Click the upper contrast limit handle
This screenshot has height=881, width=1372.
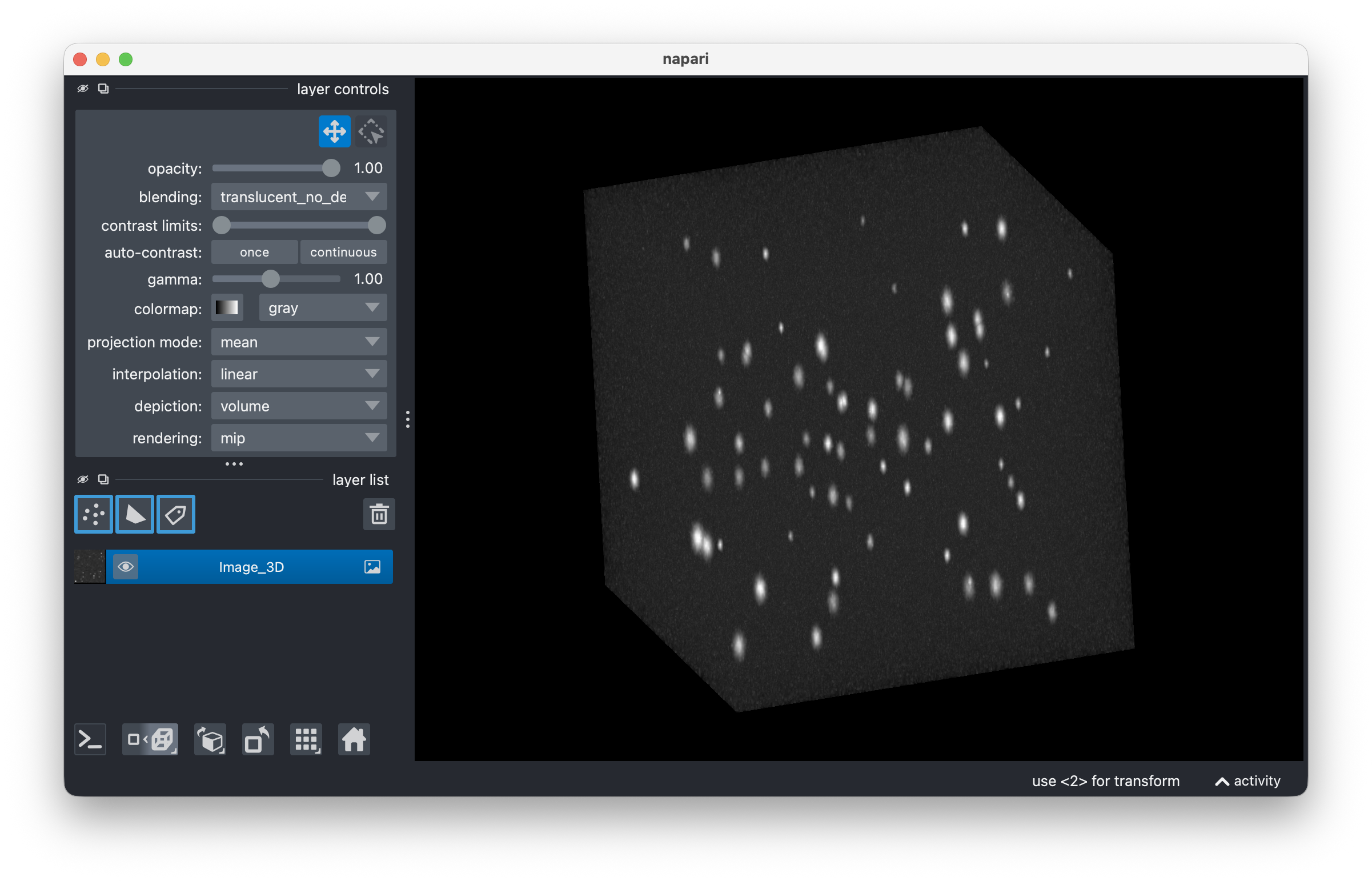tap(377, 226)
